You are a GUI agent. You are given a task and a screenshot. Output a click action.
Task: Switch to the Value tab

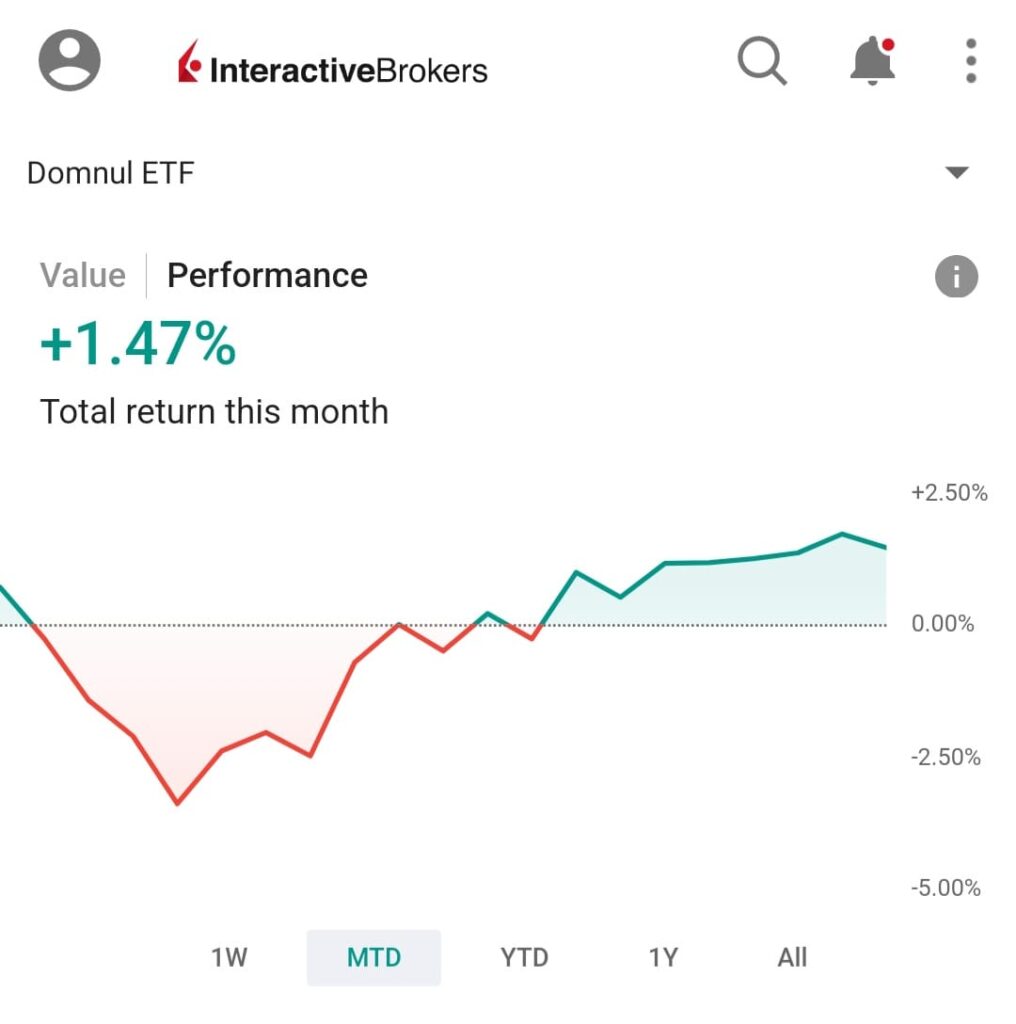(x=83, y=276)
